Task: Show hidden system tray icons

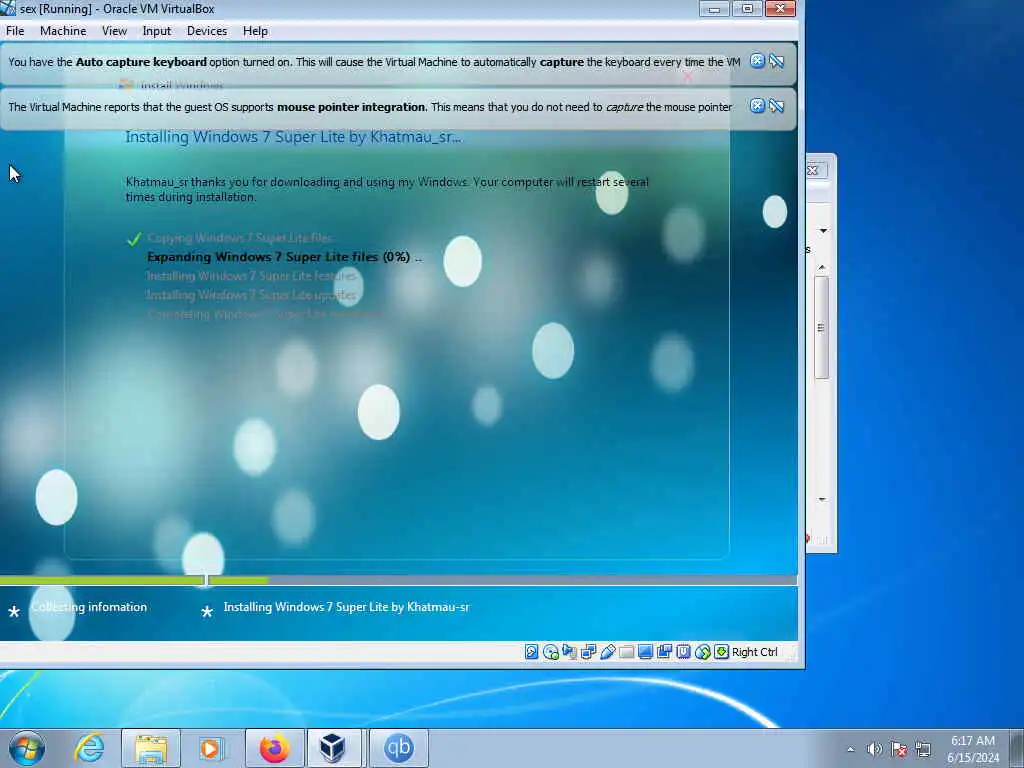Action: (x=850, y=749)
